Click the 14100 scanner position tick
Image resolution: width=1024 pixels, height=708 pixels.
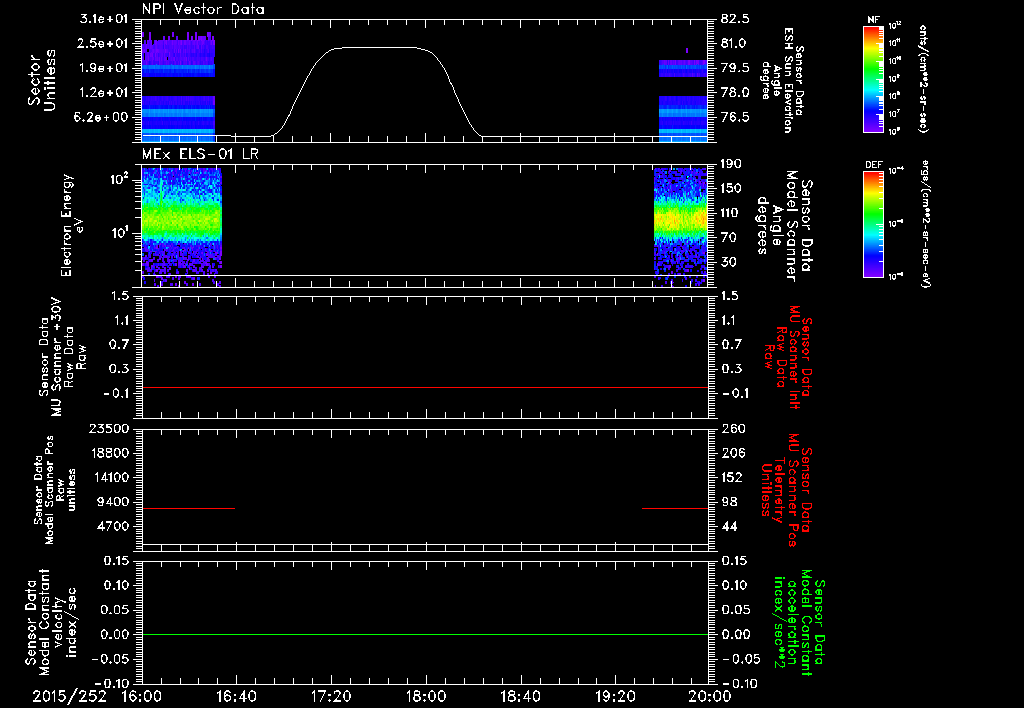109,477
